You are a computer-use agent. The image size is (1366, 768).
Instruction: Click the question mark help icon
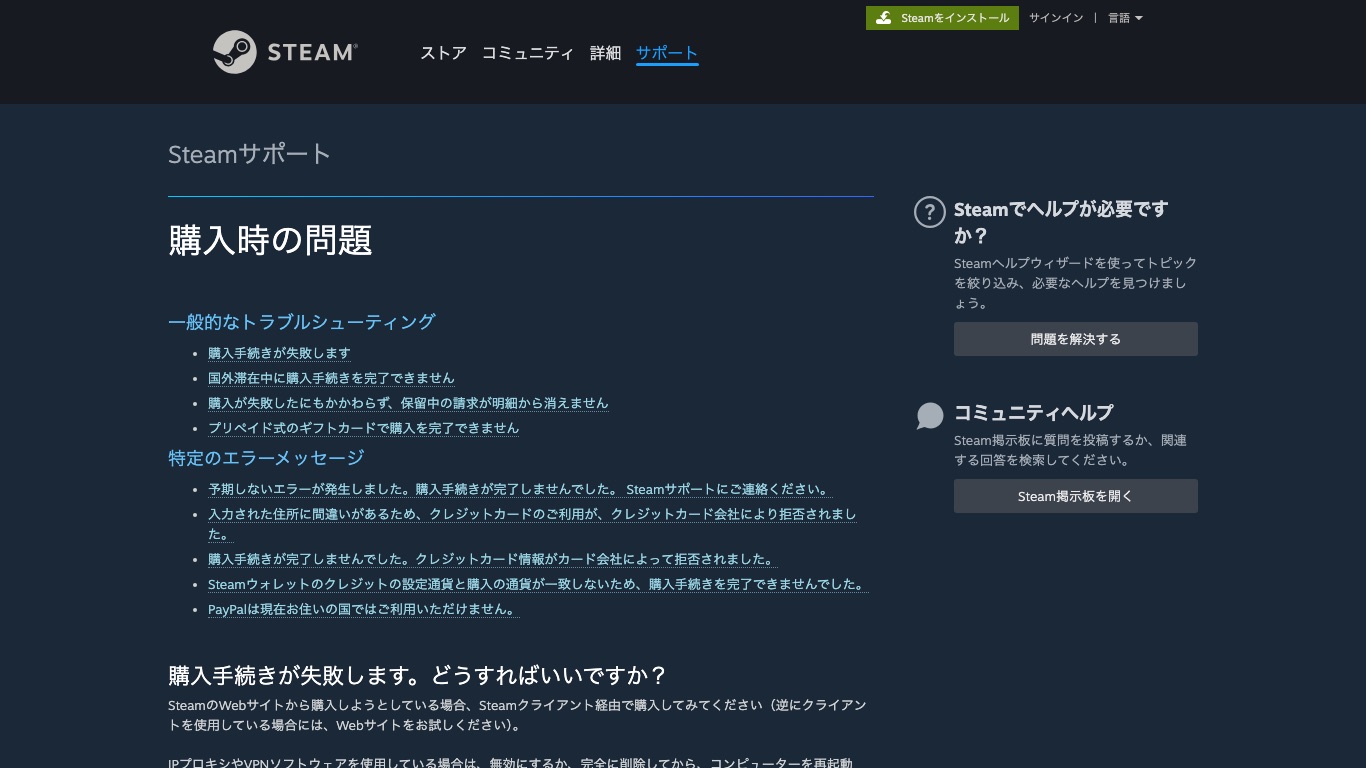click(x=930, y=212)
